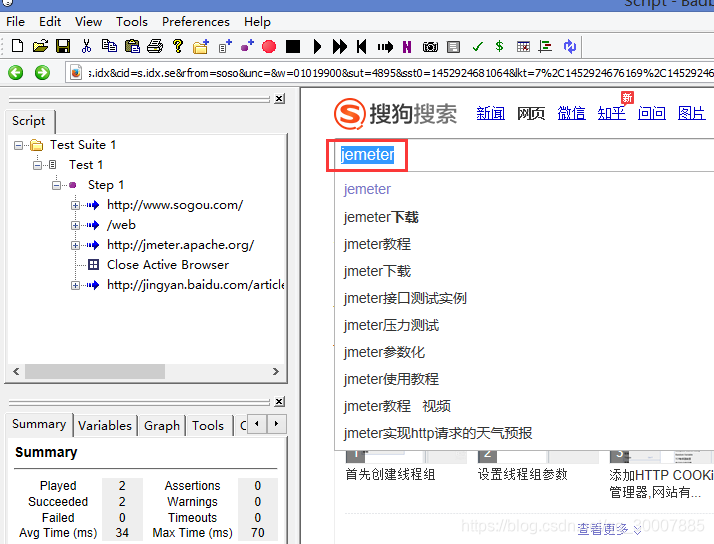Switch to the Graph tab

(162, 426)
